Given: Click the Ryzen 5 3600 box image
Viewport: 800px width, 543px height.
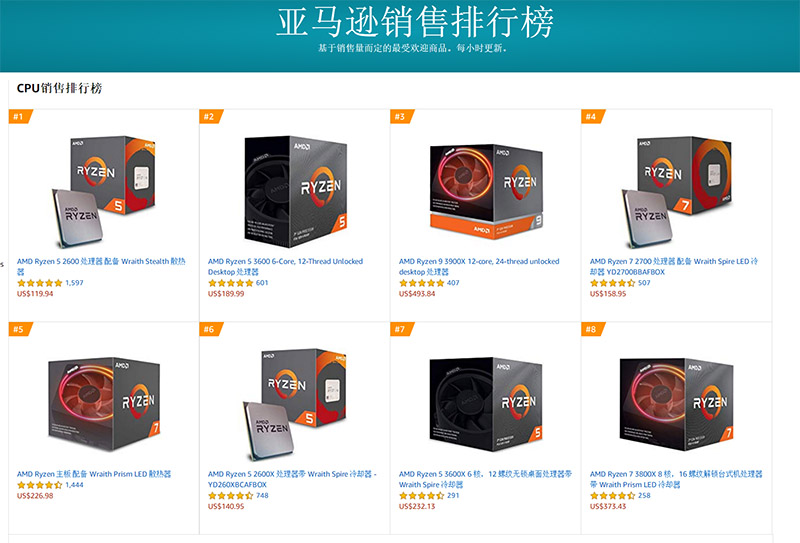Looking at the screenshot, I should tap(296, 191).
